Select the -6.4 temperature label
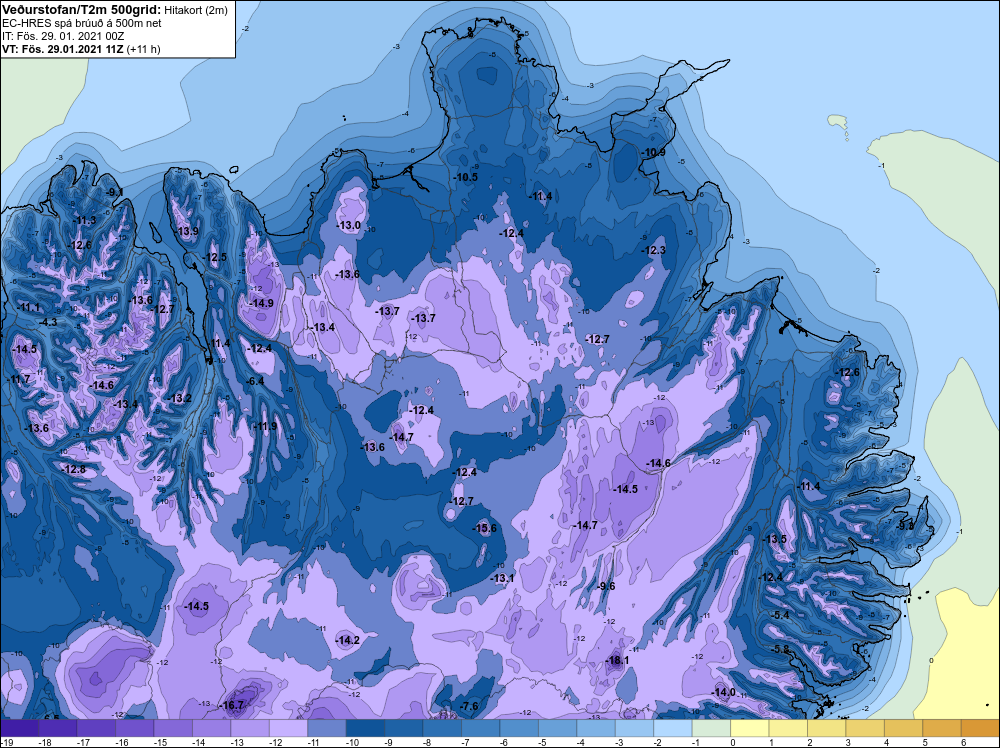Screen dimensions: 1000x748 (x=254, y=381)
